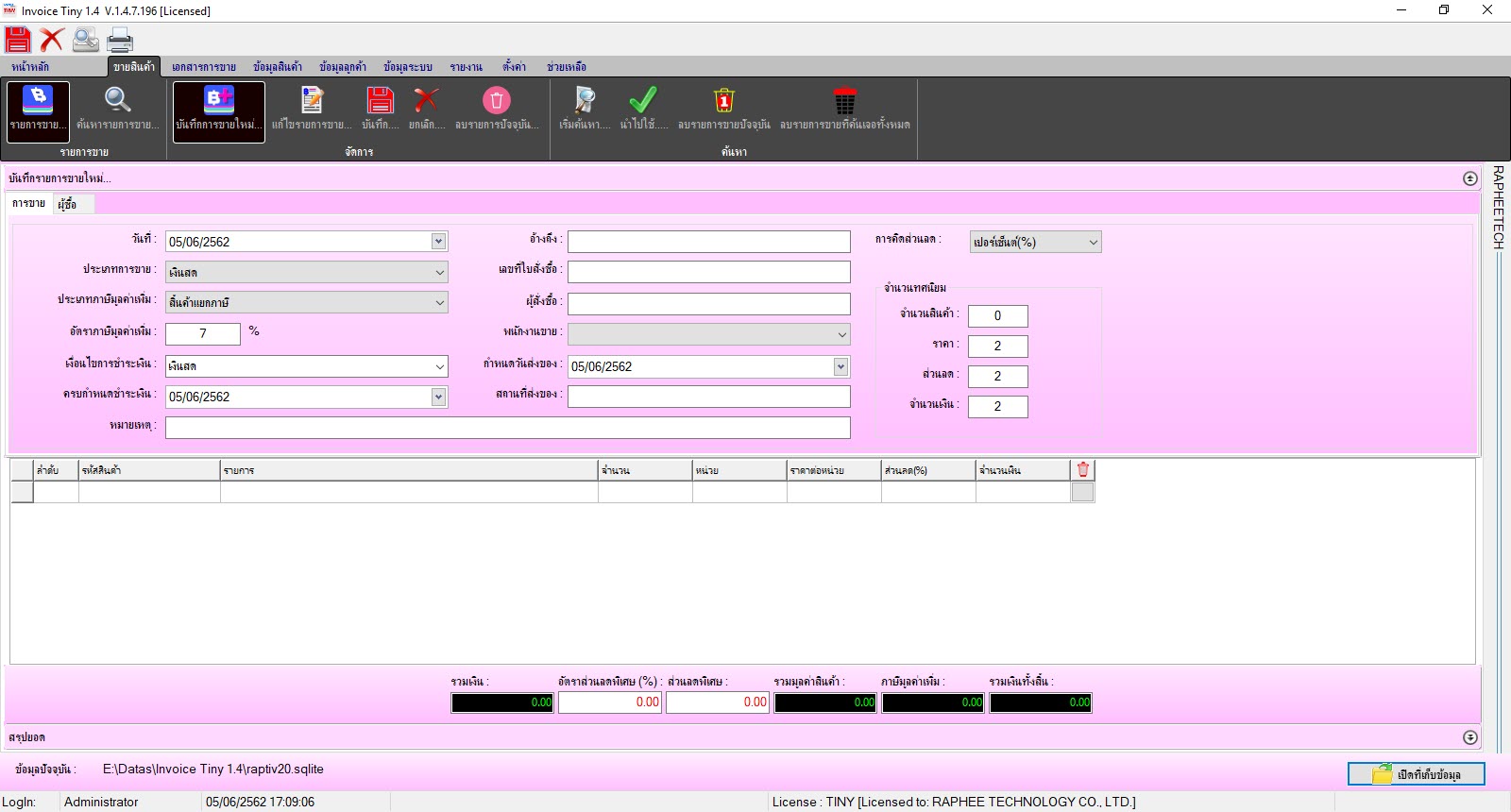This screenshot has height=812, width=1511.
Task: Open the รายงาน reports ribbon tab
Action: coord(466,67)
